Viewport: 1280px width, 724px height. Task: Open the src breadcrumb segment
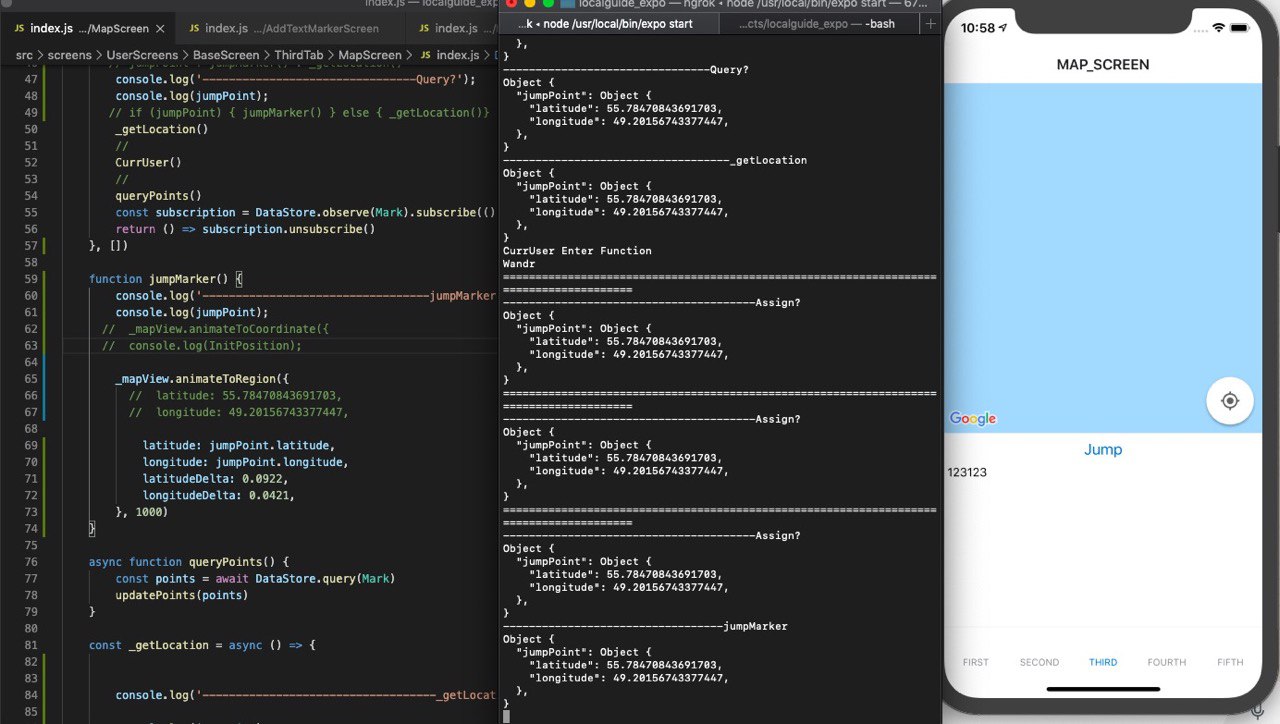click(x=25, y=55)
